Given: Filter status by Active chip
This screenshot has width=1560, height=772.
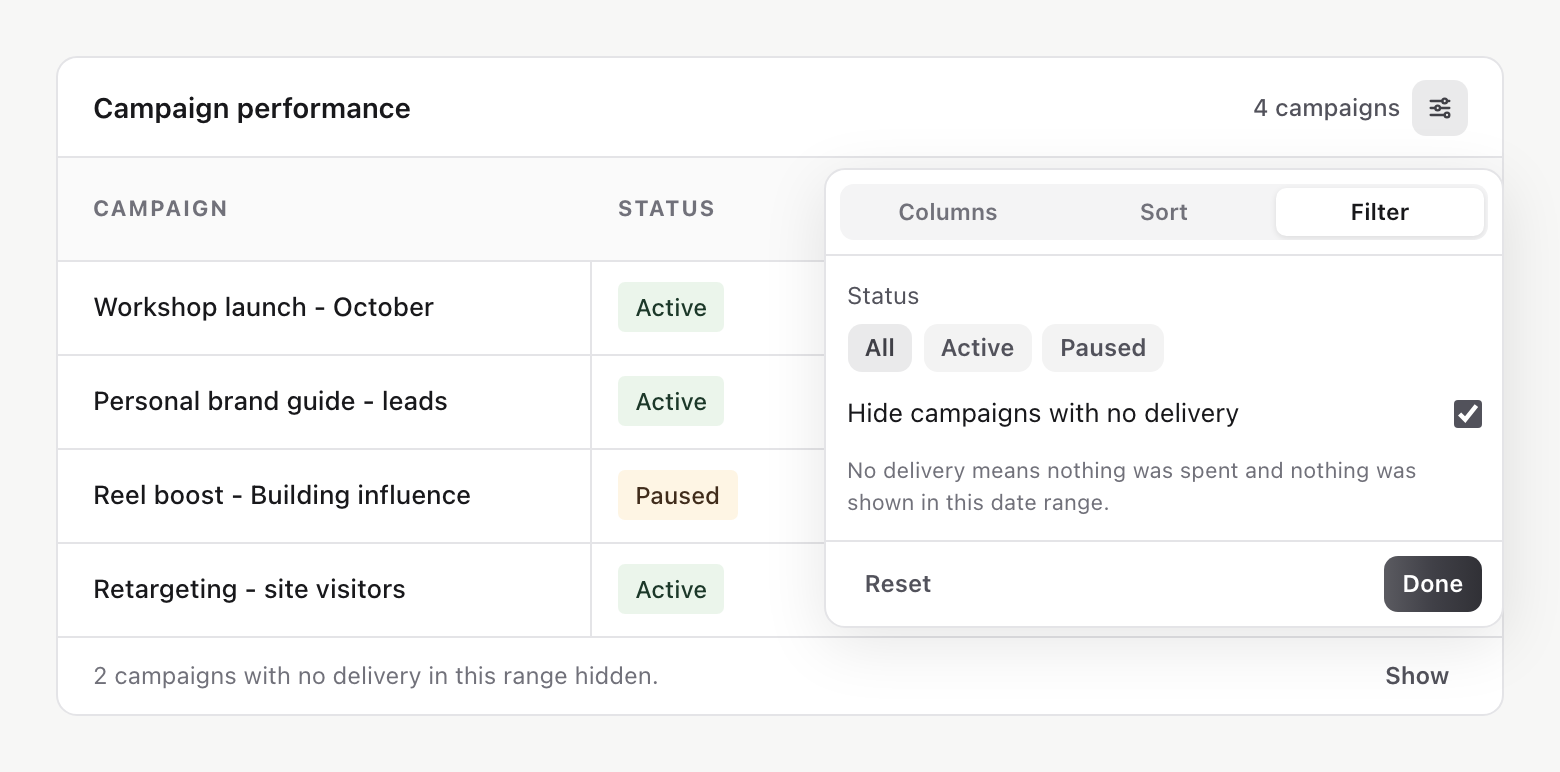Looking at the screenshot, I should coord(978,348).
